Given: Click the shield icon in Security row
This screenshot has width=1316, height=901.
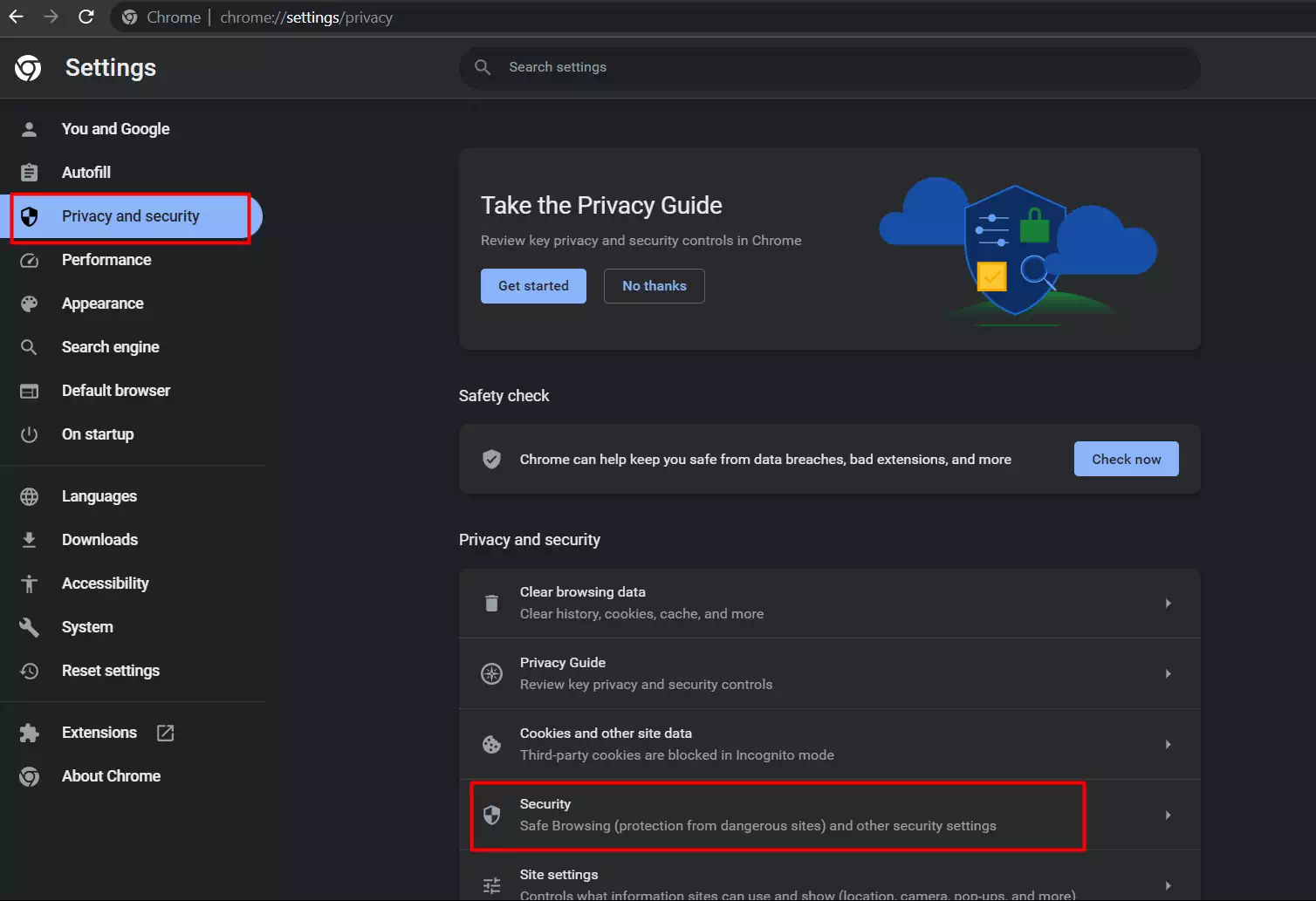Looking at the screenshot, I should (492, 815).
